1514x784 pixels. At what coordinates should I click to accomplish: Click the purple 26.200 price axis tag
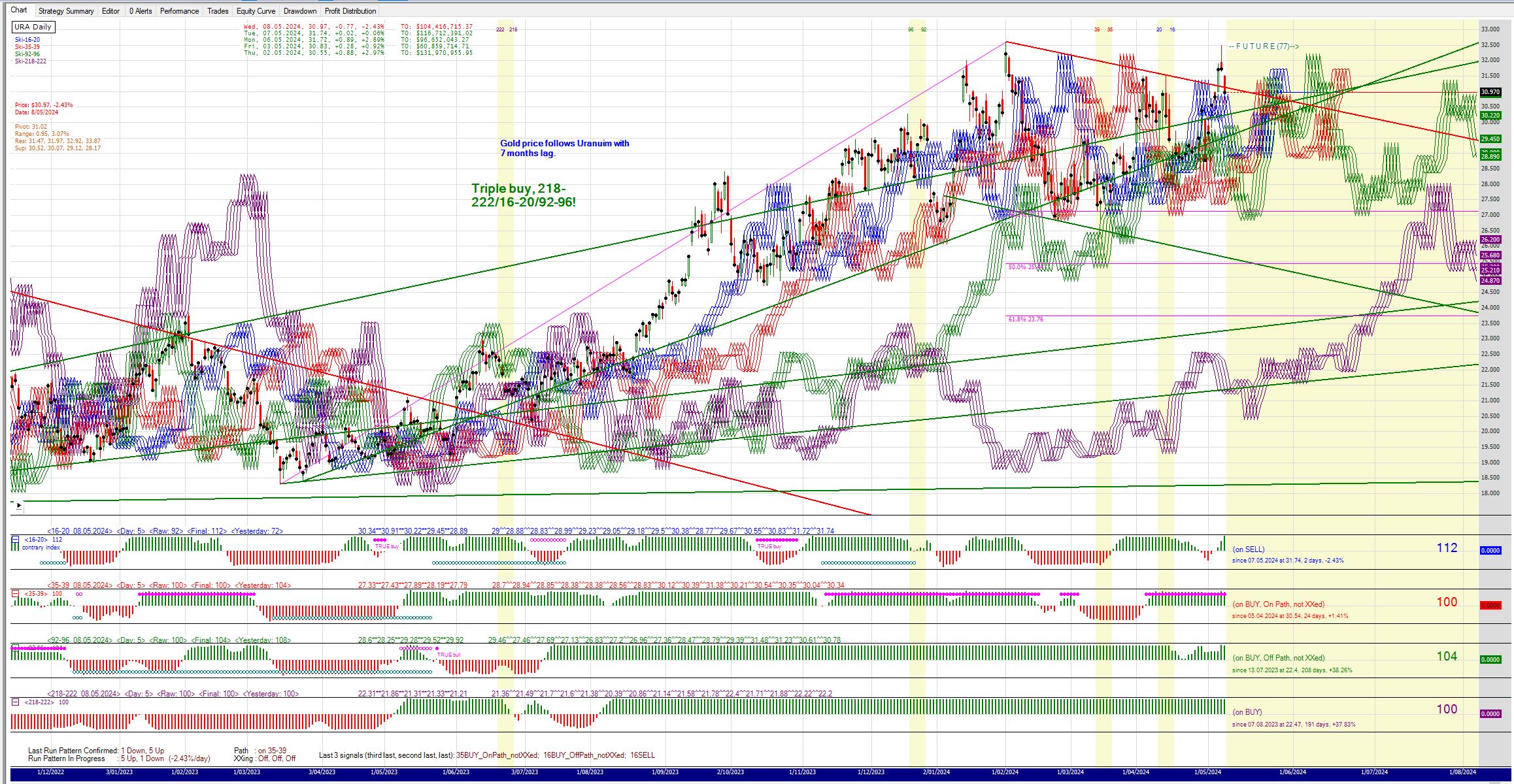click(x=1490, y=240)
